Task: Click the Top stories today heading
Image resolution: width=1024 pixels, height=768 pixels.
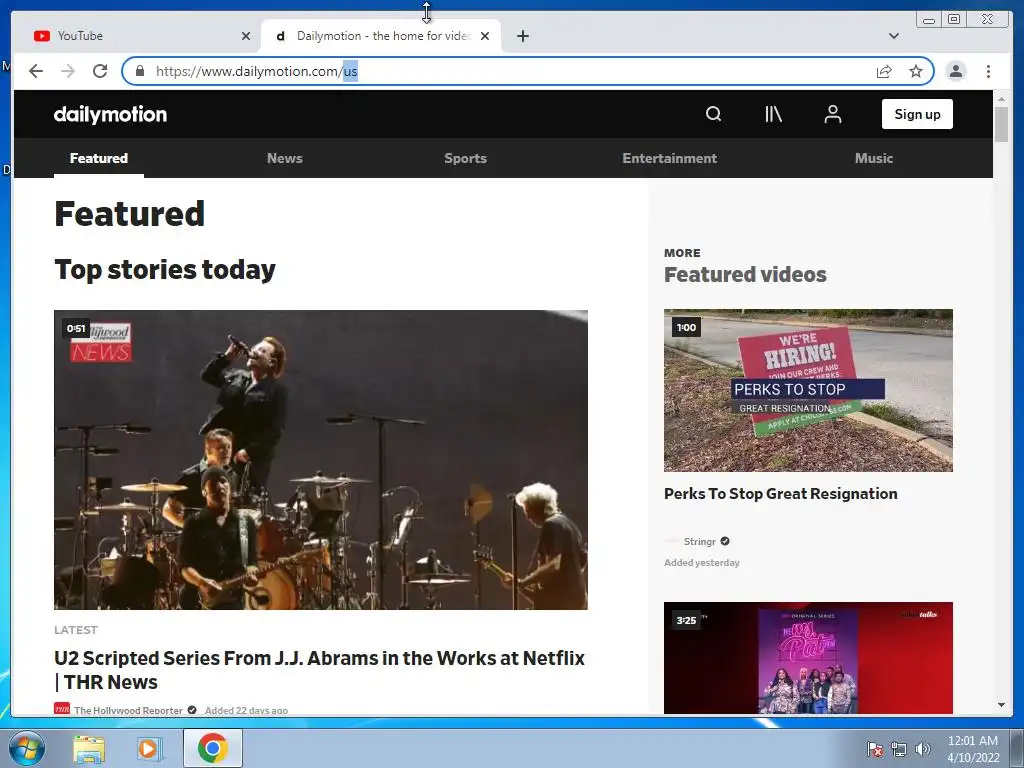Action: [165, 270]
